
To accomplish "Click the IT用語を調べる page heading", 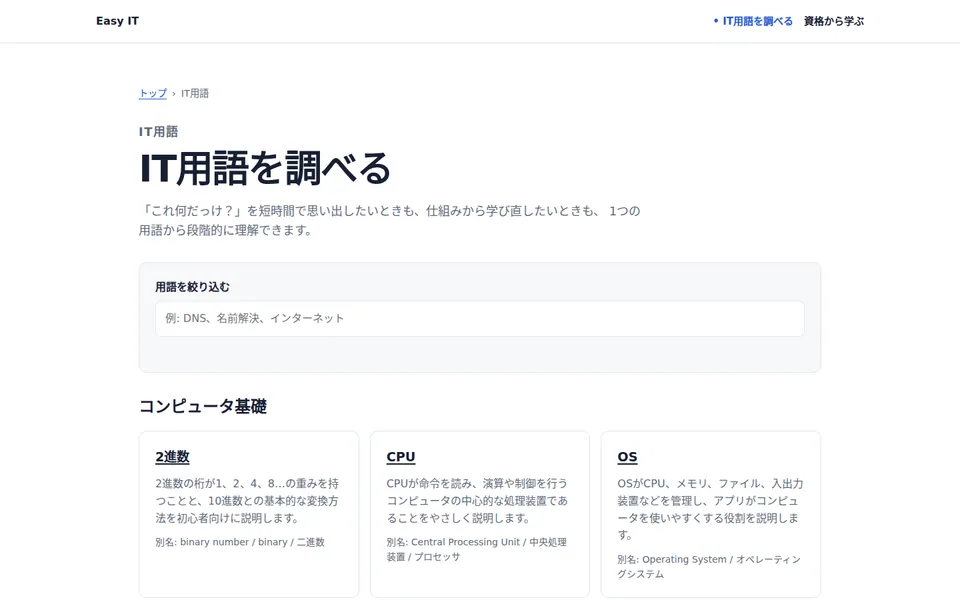I will [x=265, y=168].
